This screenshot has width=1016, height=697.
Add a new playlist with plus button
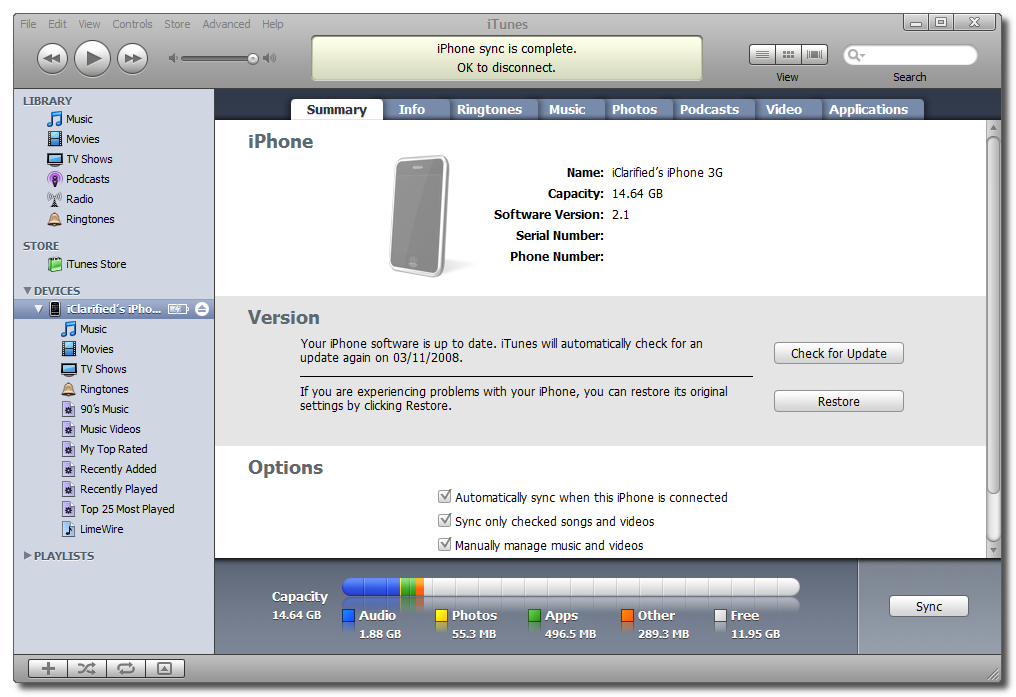[x=48, y=669]
